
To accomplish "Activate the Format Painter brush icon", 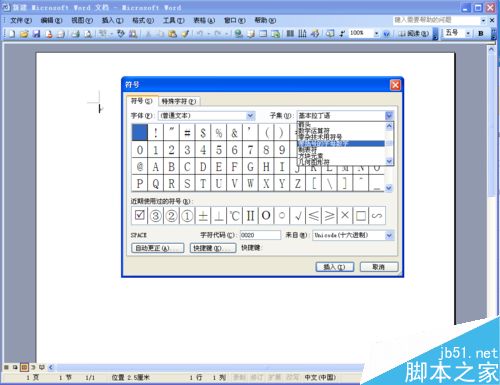I will 185,33.
